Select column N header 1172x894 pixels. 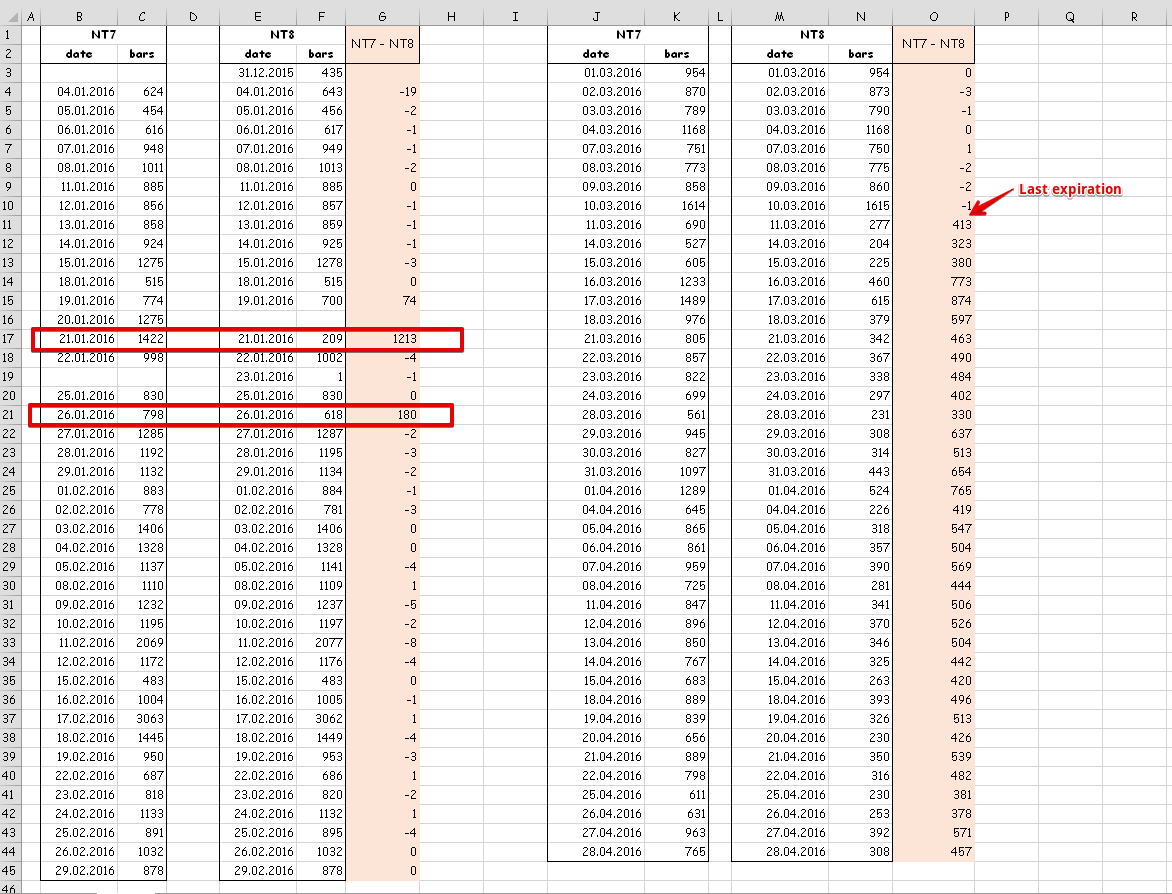(x=860, y=16)
